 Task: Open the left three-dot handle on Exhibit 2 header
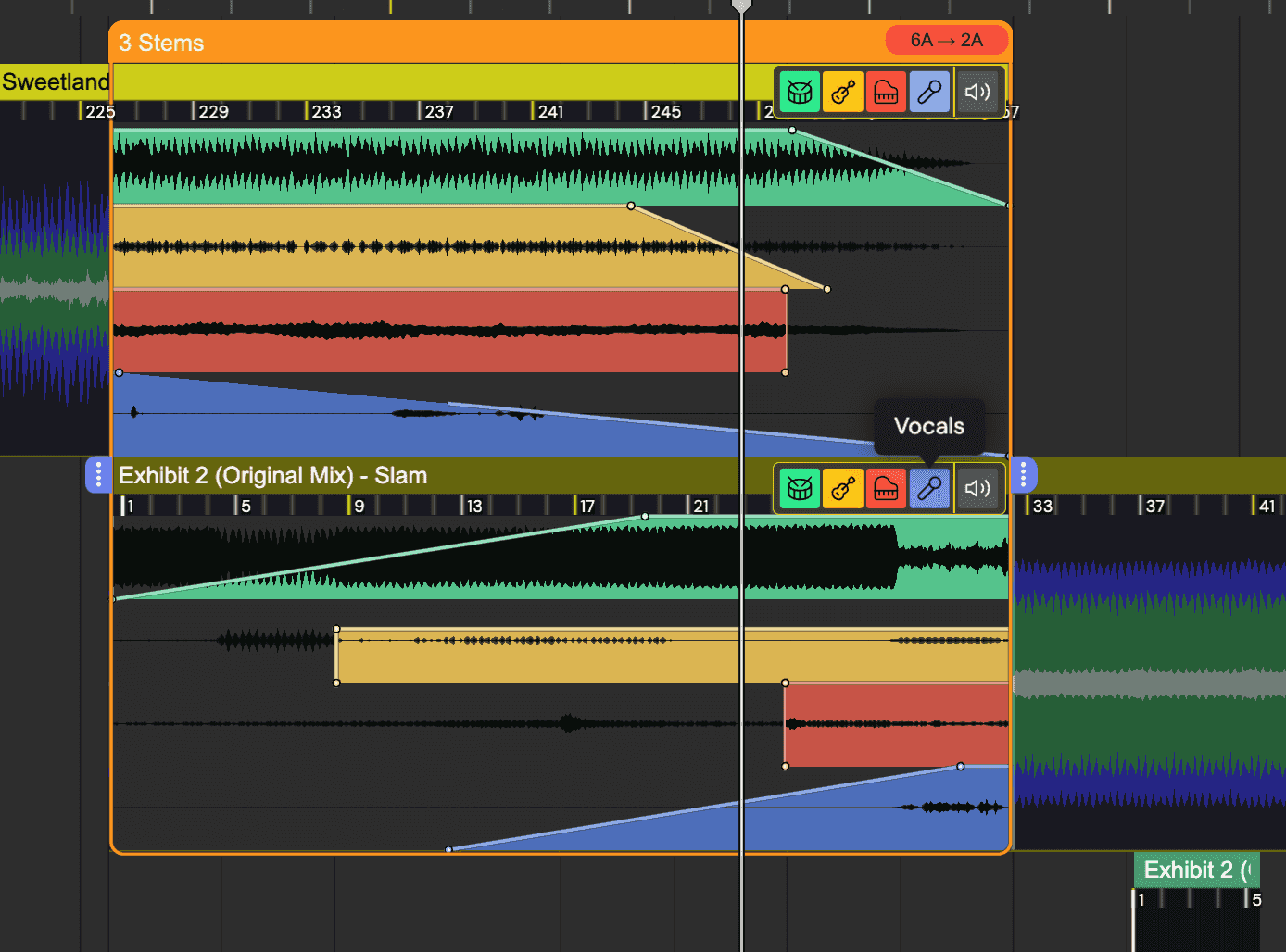coord(98,474)
